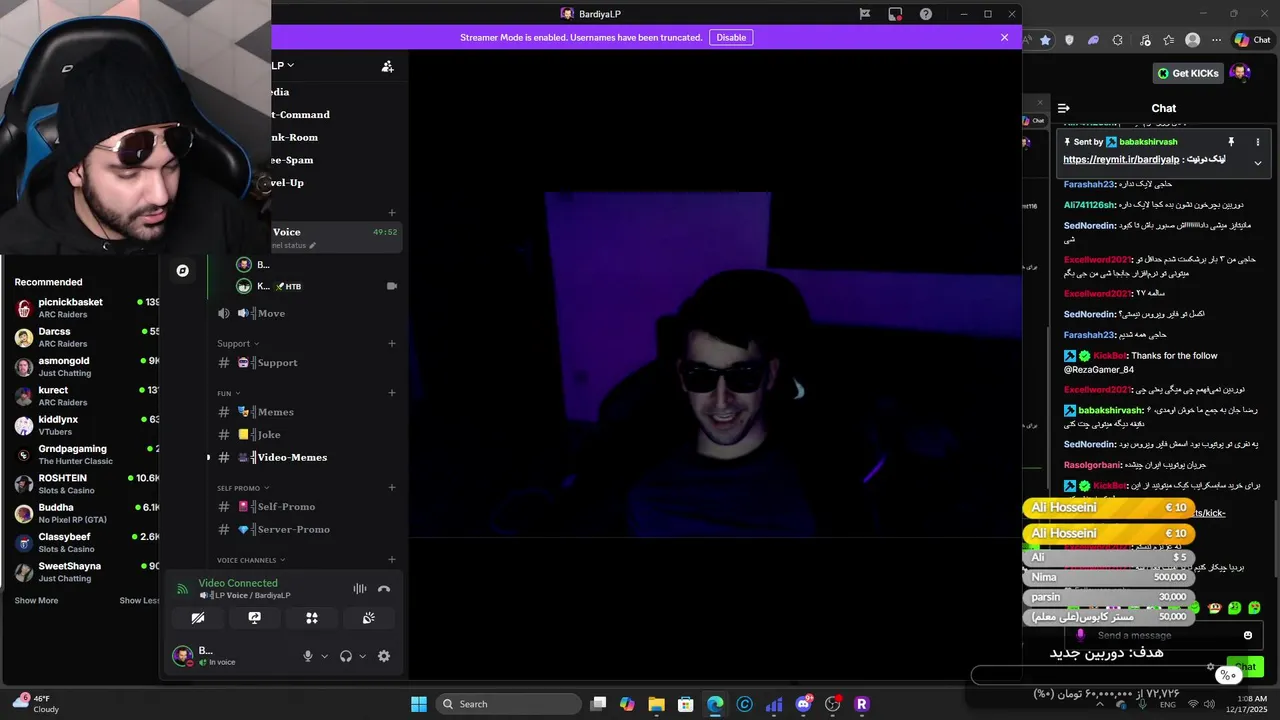This screenshot has height=720, width=1280.
Task: Open Edge browser profile avatar
Action: [1192, 40]
